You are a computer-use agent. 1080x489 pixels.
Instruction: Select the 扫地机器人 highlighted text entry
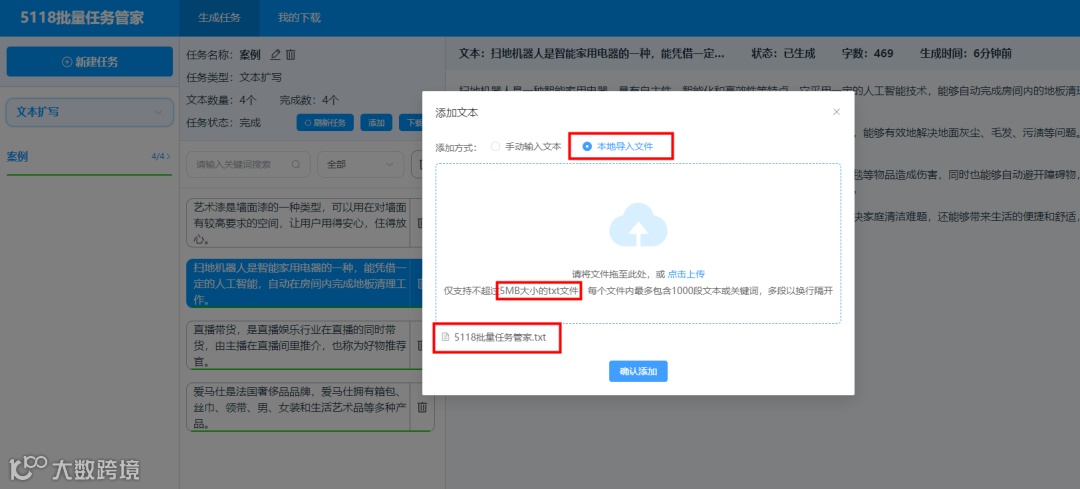[298, 284]
